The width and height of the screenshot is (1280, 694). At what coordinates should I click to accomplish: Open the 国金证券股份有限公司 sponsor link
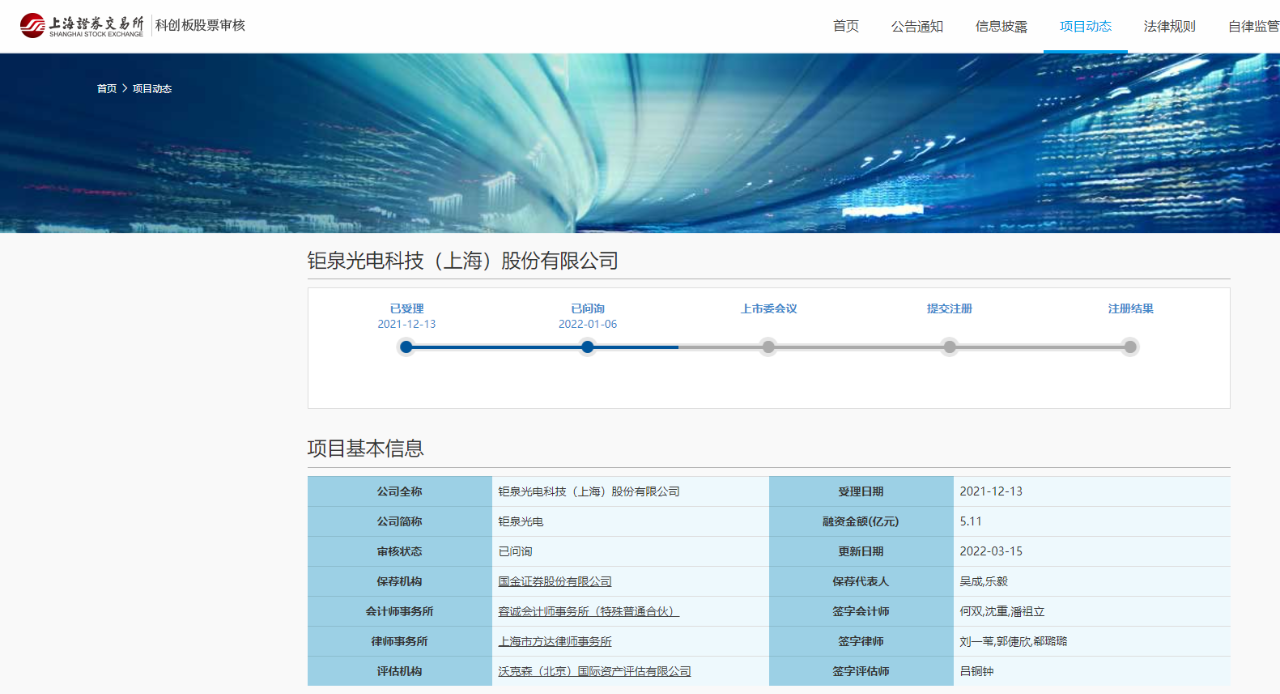click(x=555, y=581)
